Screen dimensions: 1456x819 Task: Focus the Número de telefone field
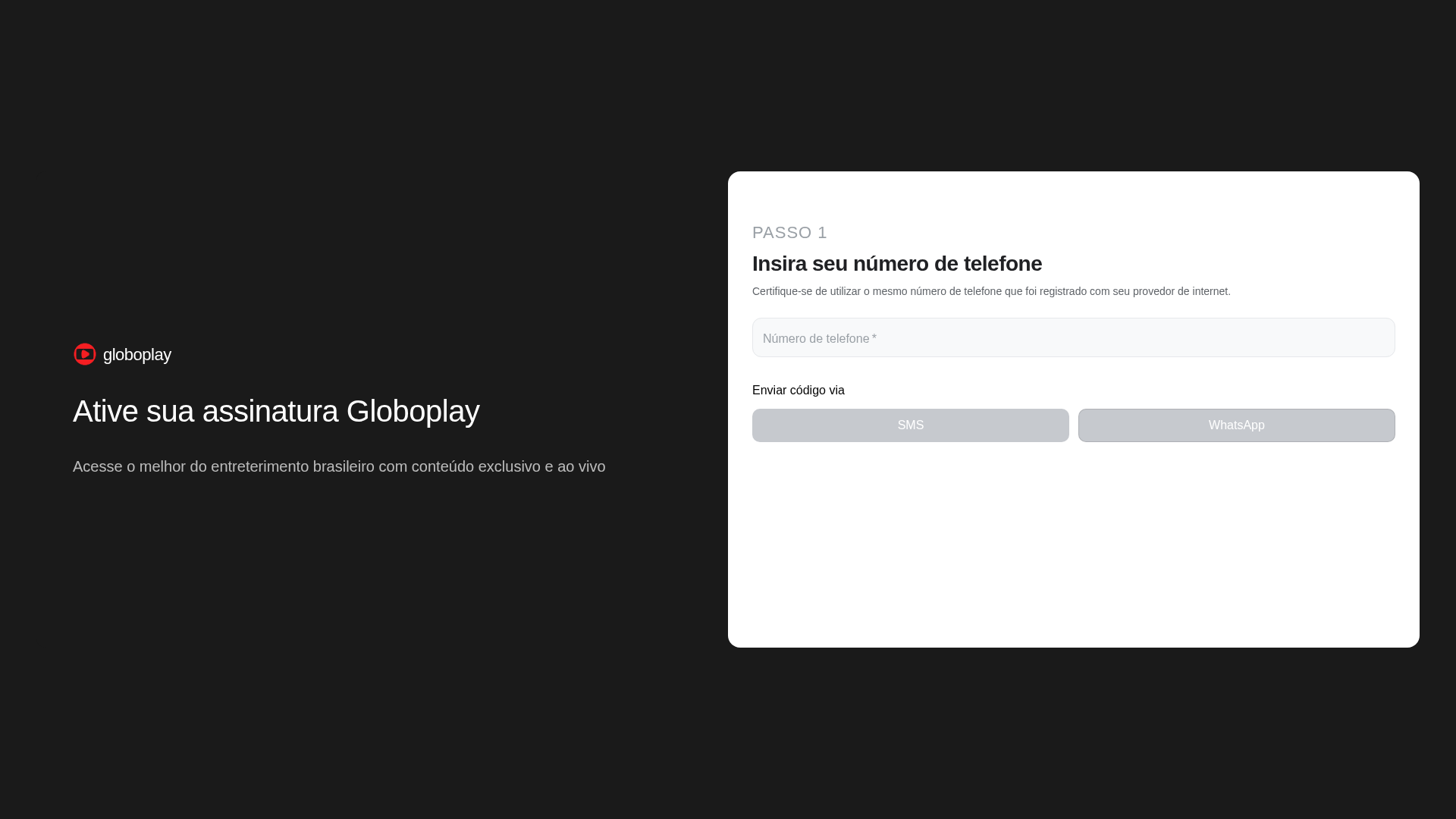(1073, 337)
